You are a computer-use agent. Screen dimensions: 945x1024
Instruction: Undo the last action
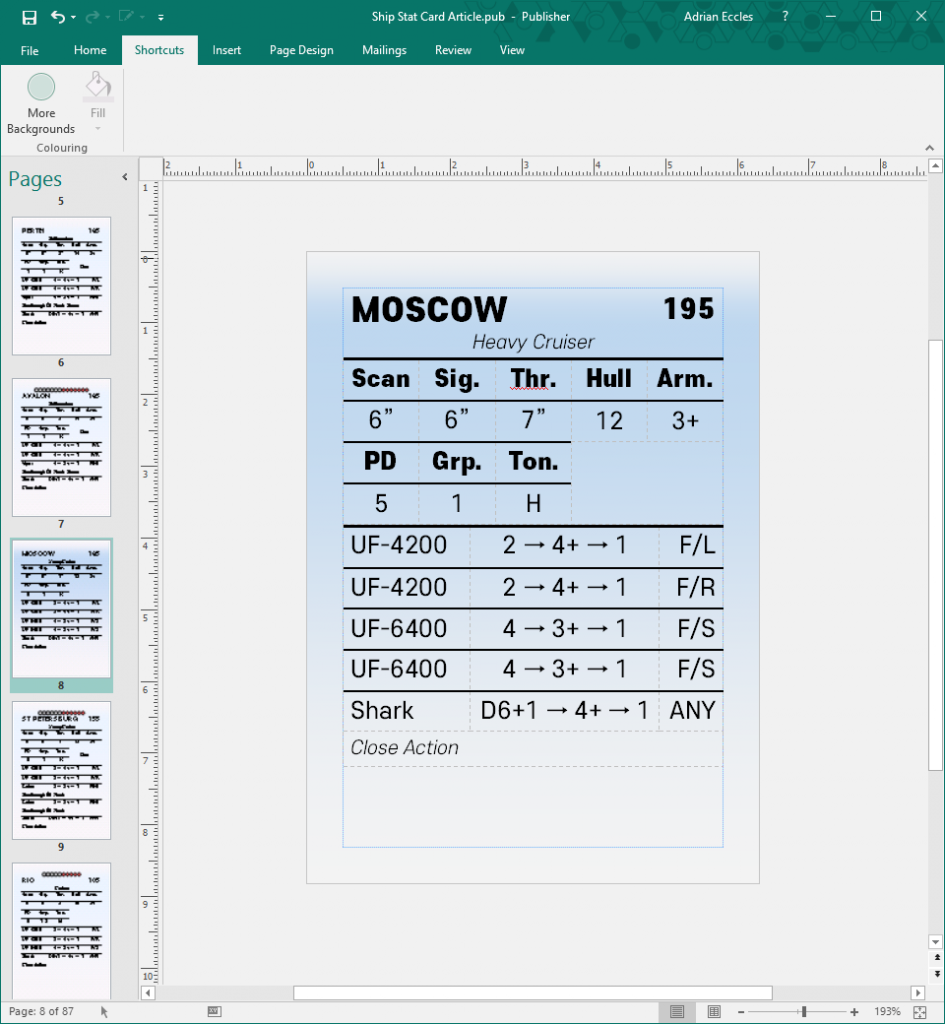point(56,16)
